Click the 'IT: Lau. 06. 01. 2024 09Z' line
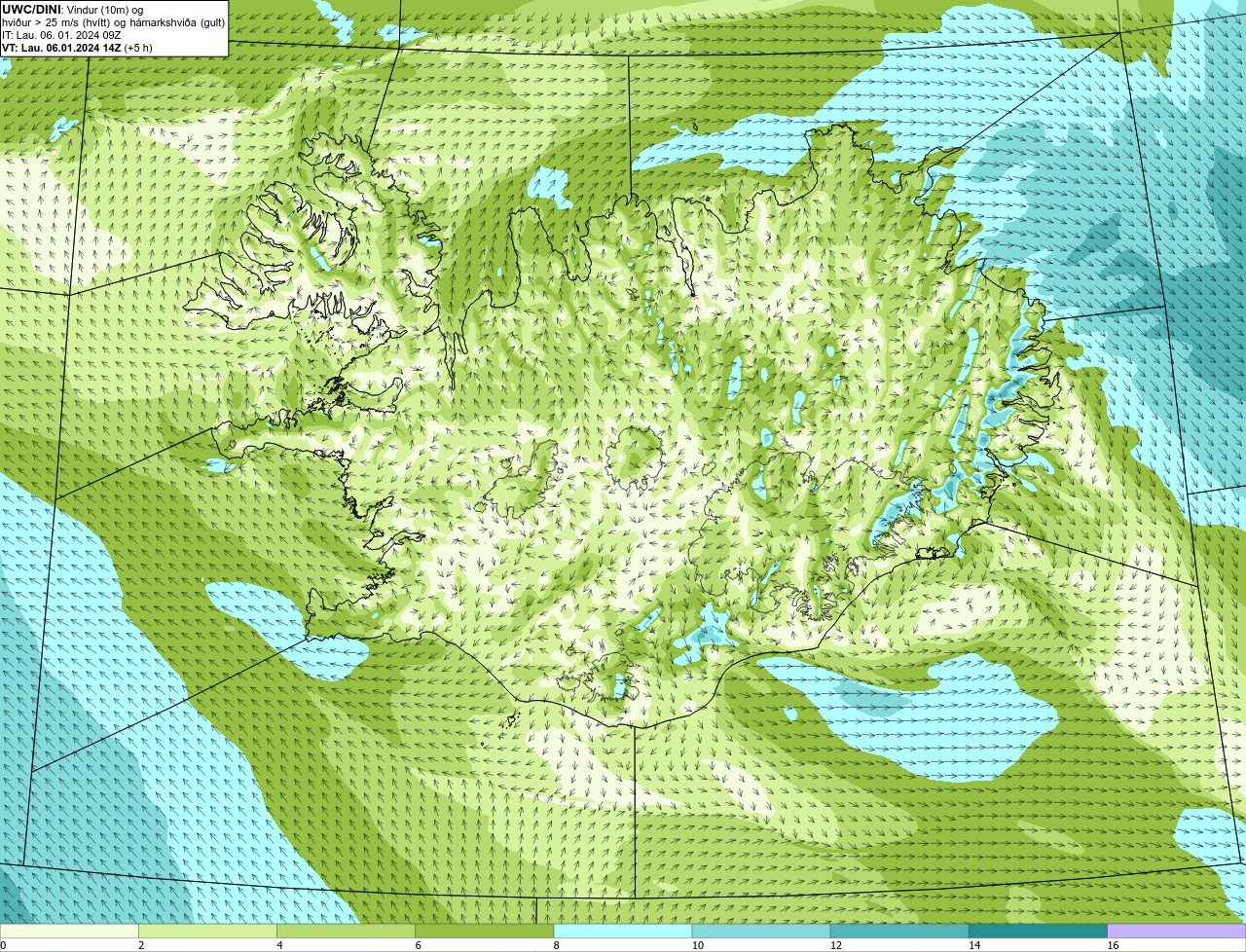The width and height of the screenshot is (1246, 952). 61,35
